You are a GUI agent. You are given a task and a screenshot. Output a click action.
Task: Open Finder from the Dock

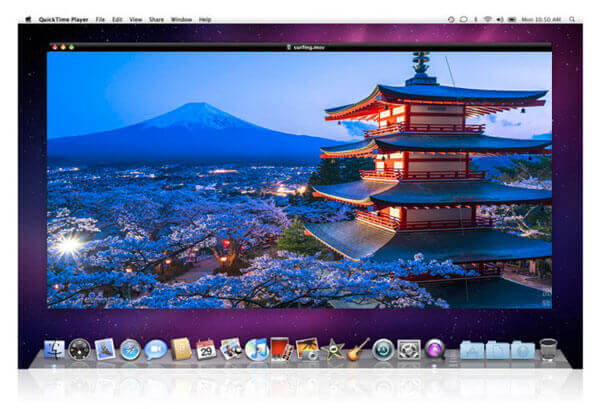(54, 349)
